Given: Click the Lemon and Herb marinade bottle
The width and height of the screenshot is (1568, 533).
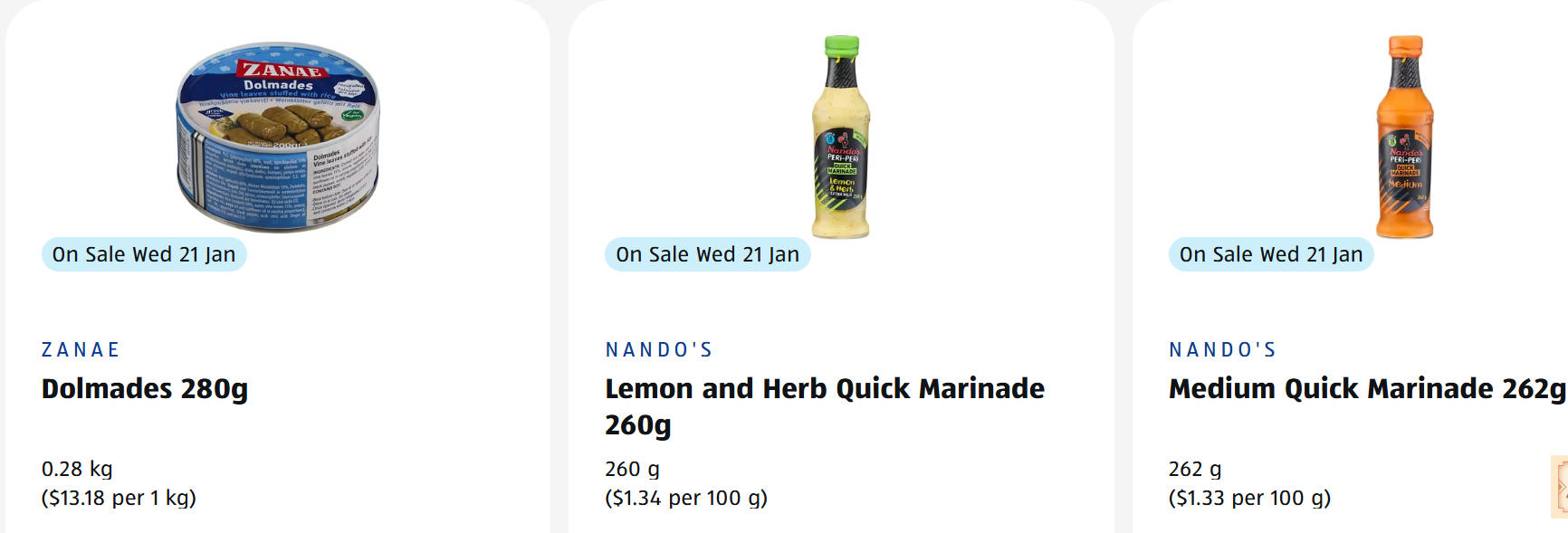Looking at the screenshot, I should pyautogui.click(x=841, y=136).
